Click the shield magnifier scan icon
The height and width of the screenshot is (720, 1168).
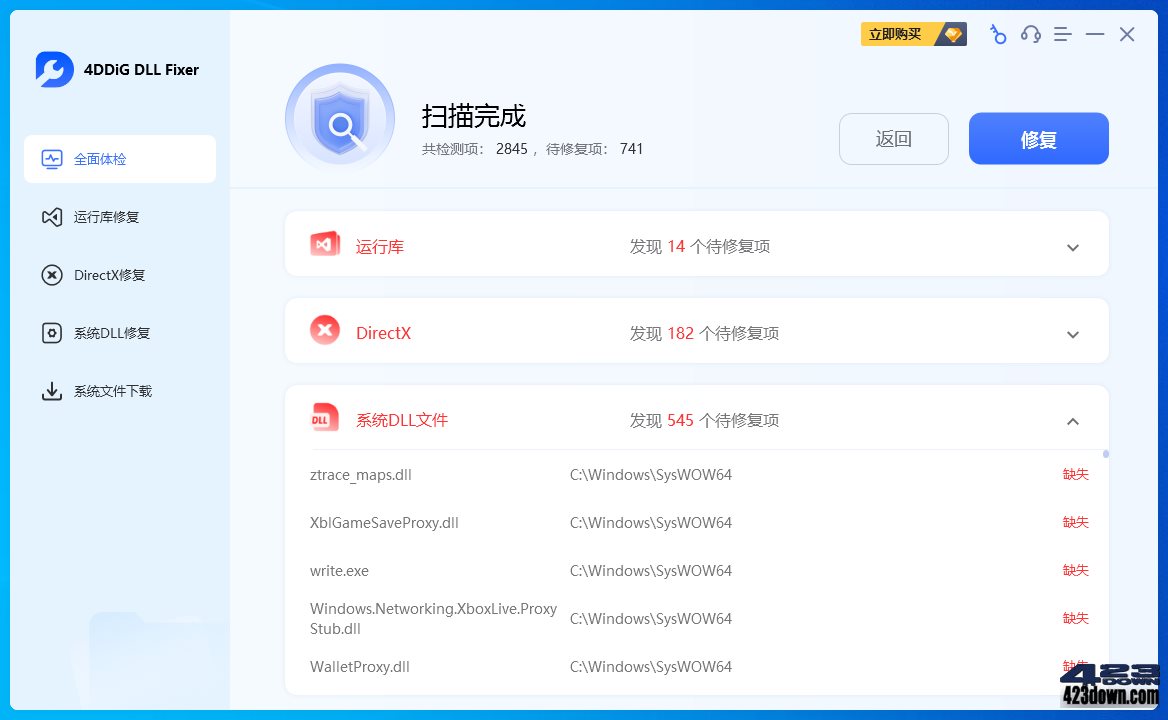tap(340, 118)
